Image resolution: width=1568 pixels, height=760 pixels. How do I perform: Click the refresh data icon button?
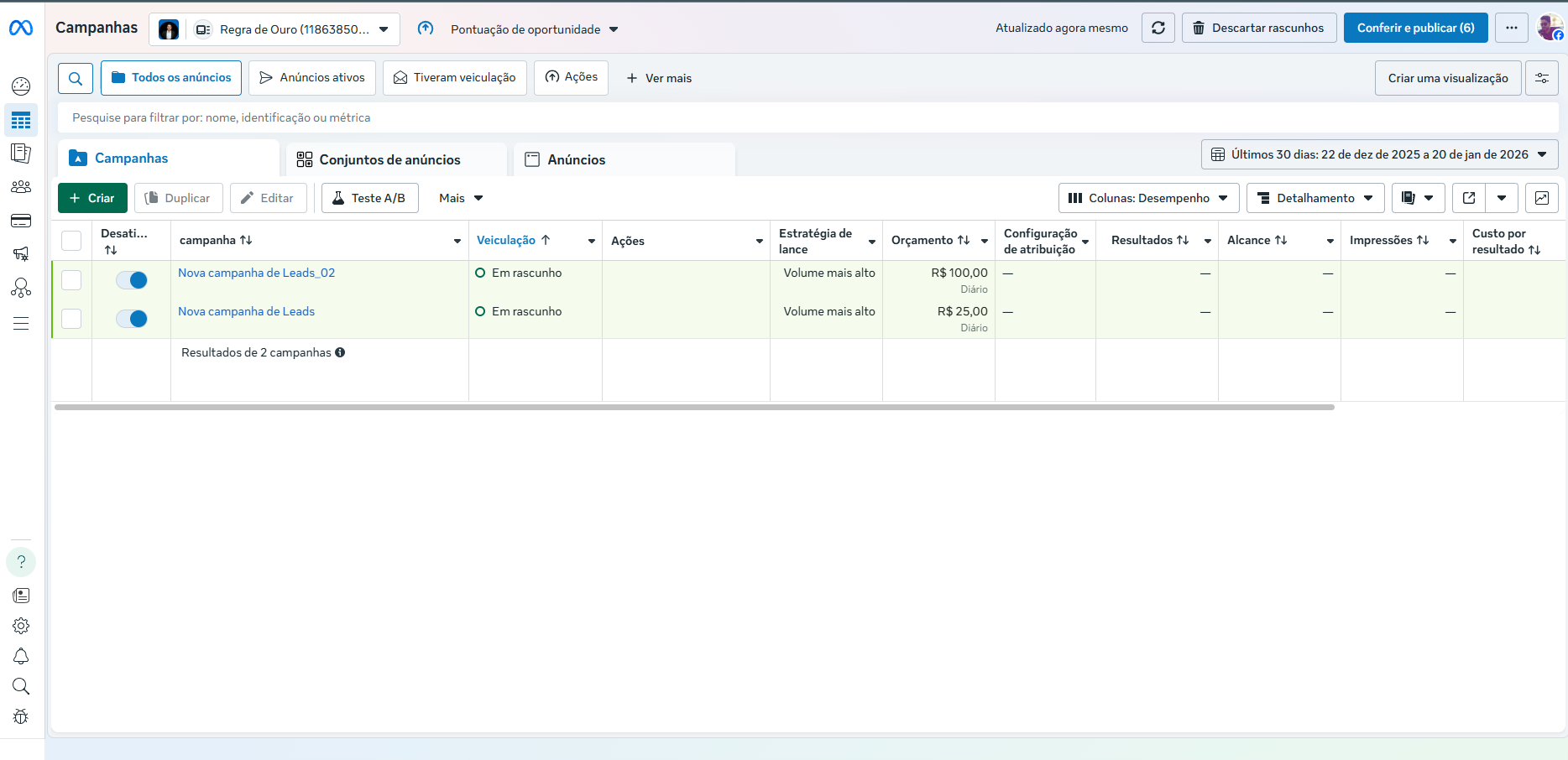point(1158,28)
